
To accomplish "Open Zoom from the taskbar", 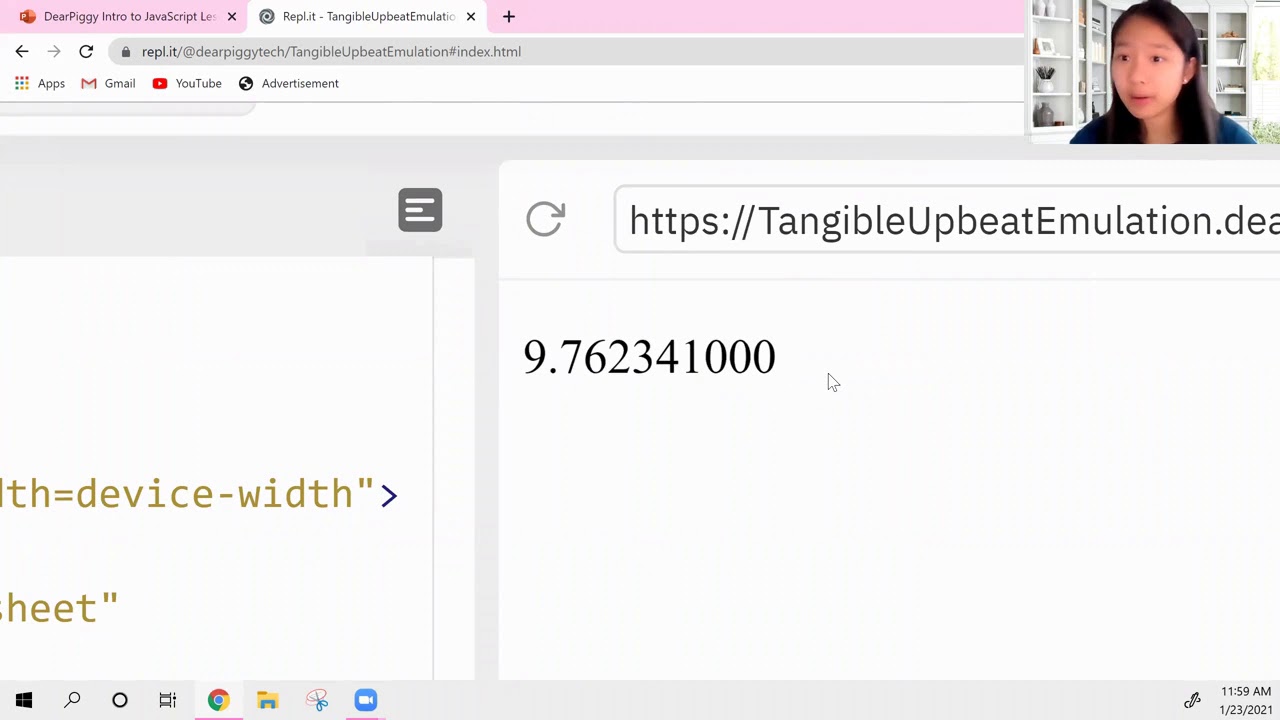I will pos(366,700).
